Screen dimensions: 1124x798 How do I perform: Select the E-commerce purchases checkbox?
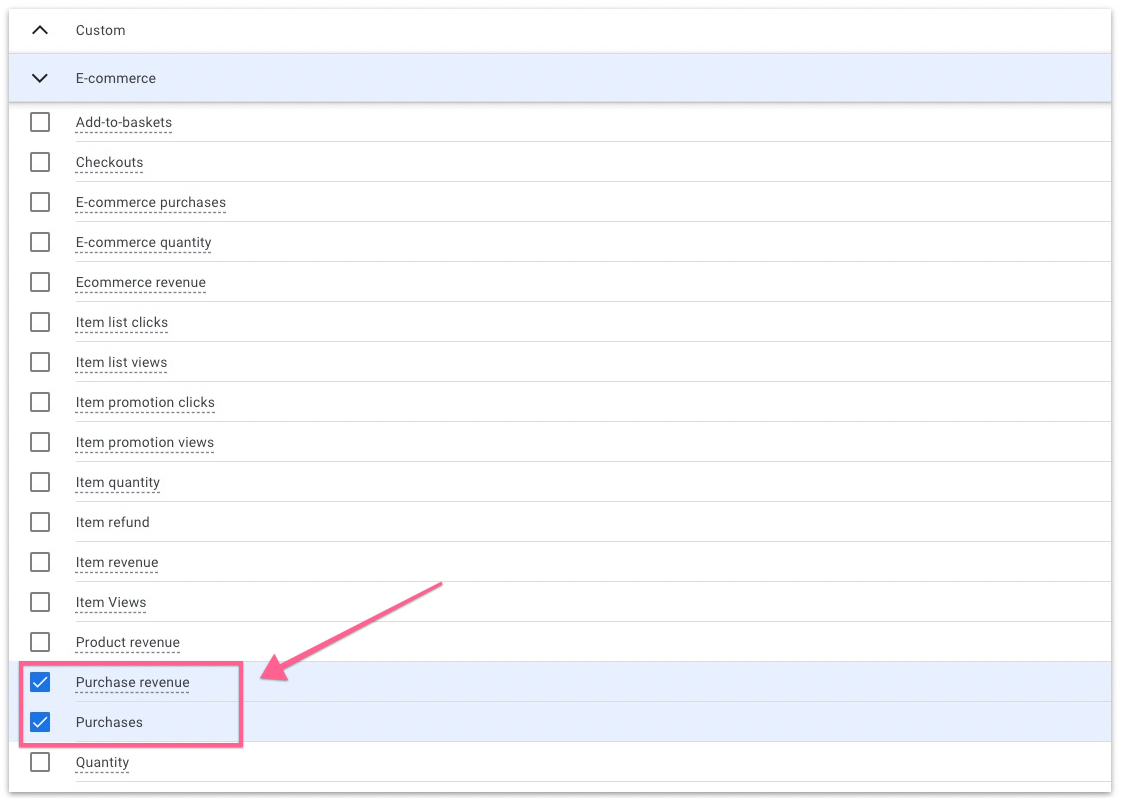click(40, 202)
